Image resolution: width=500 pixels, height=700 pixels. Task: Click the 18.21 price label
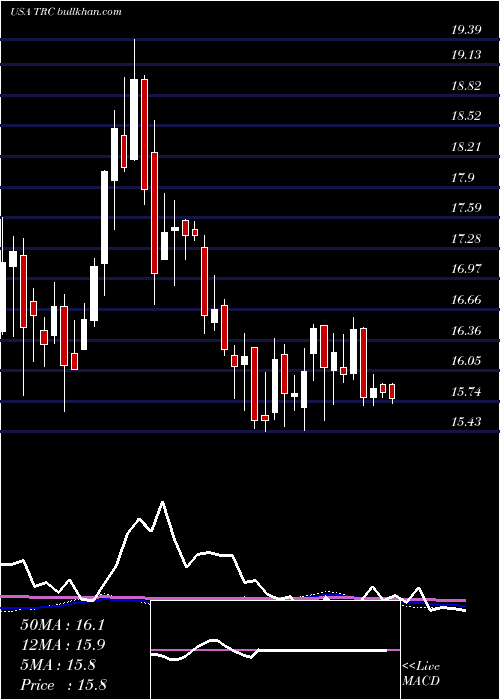click(x=466, y=147)
